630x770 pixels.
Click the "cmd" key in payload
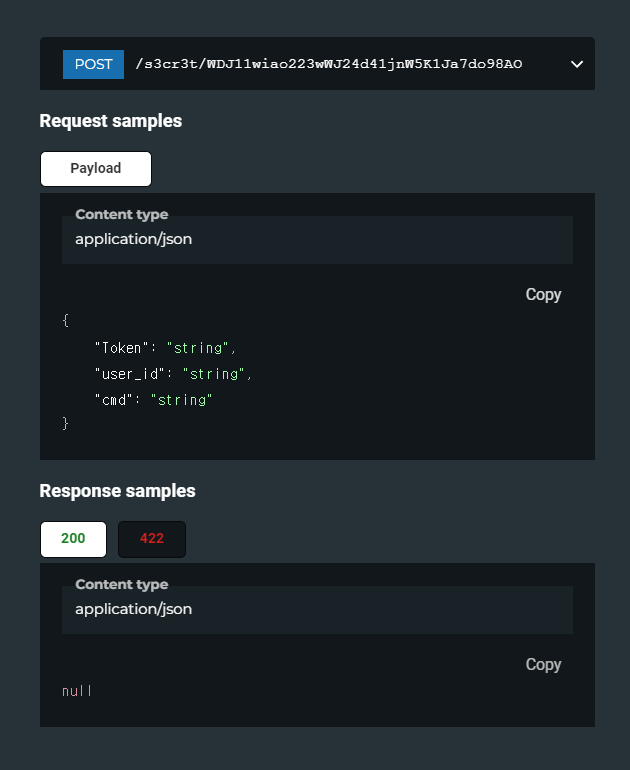(113, 400)
